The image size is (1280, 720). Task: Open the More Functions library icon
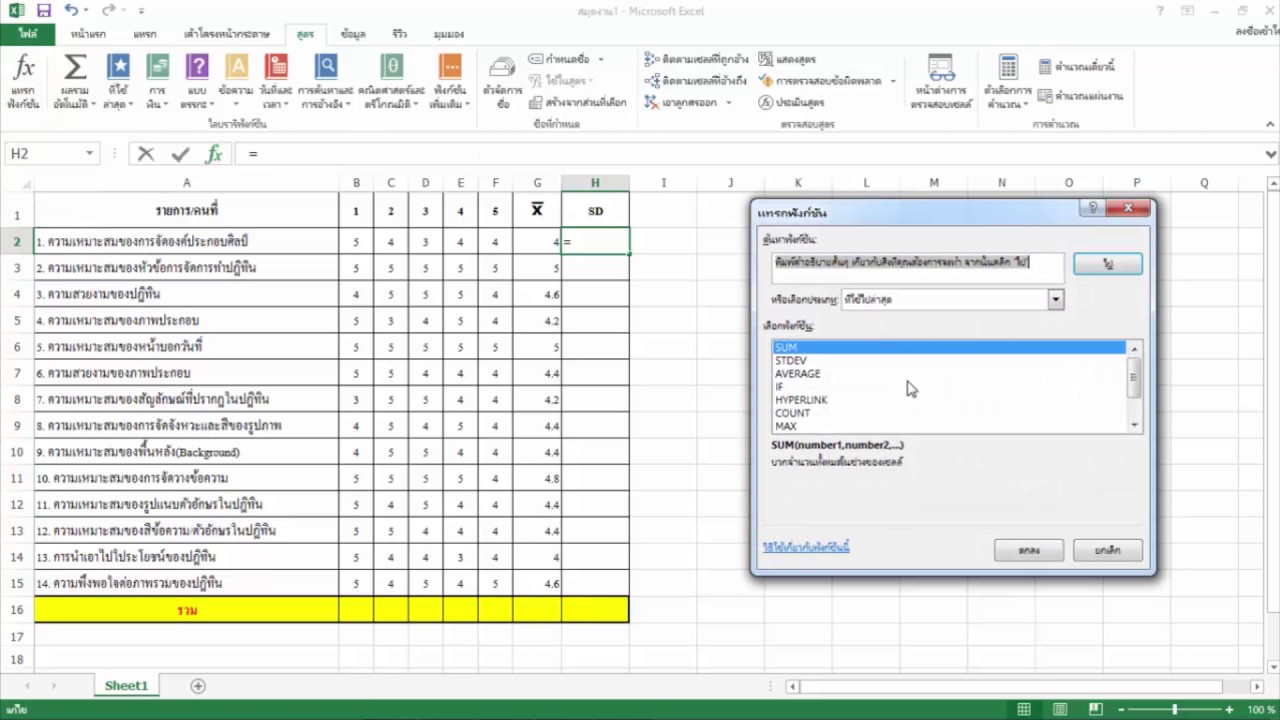[x=450, y=82]
